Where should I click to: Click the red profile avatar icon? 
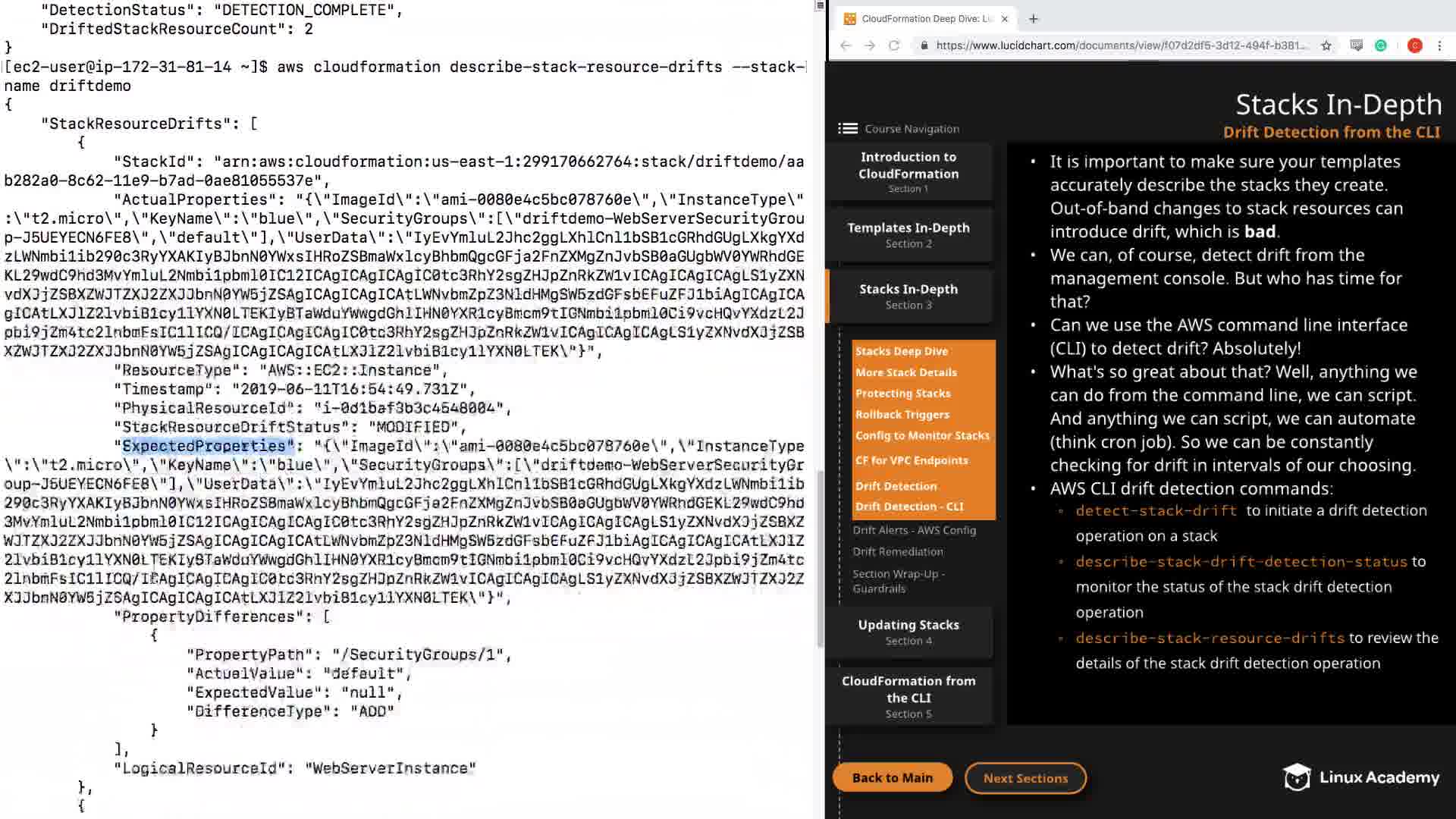pyautogui.click(x=1414, y=45)
